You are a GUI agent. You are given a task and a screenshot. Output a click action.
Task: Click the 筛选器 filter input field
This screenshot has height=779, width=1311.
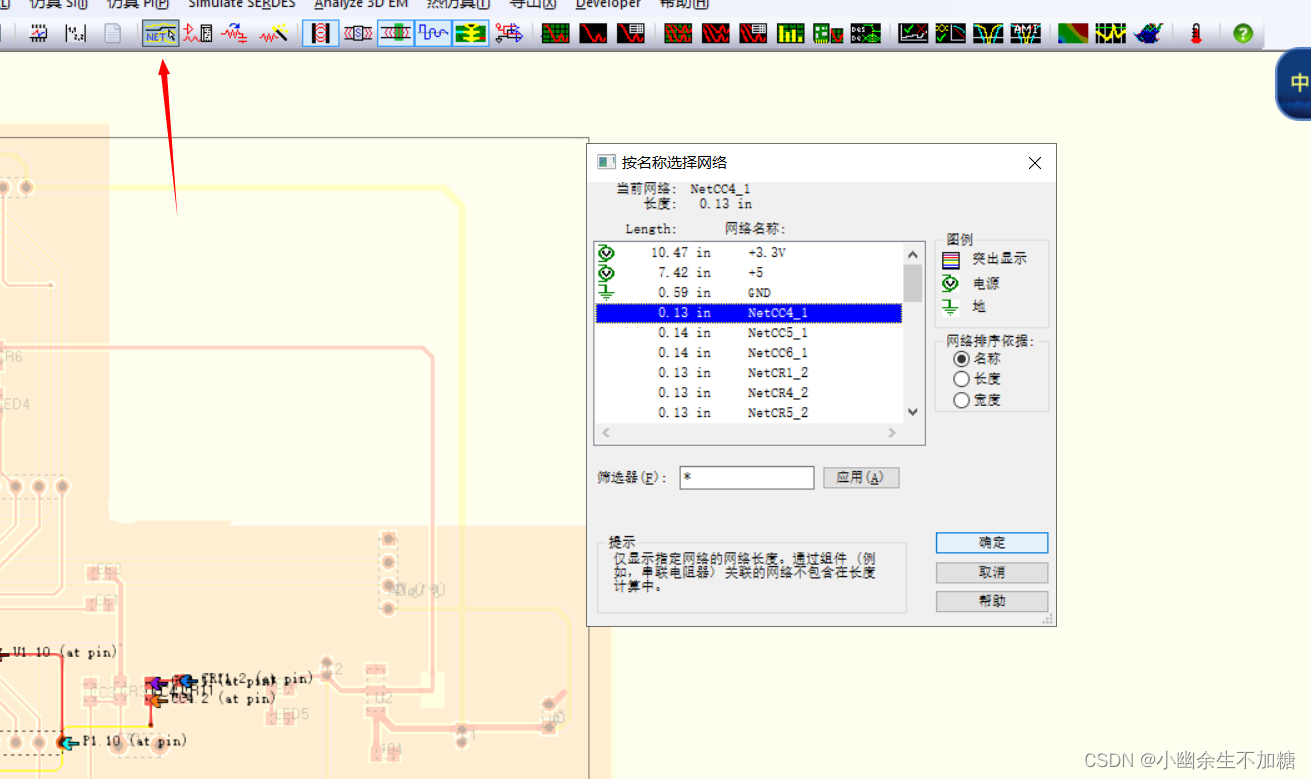[747, 478]
